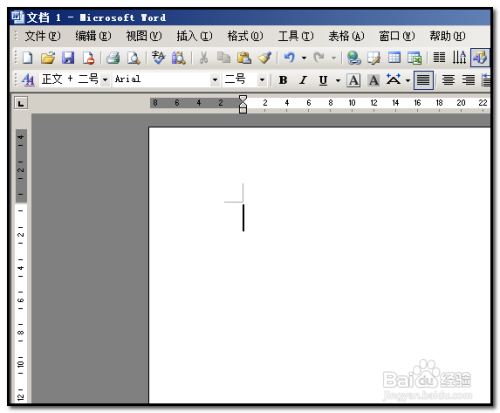This screenshot has width=500, height=413.
Task: Expand the style dropdown showing 正文 + 二号
Action: pyautogui.click(x=105, y=80)
